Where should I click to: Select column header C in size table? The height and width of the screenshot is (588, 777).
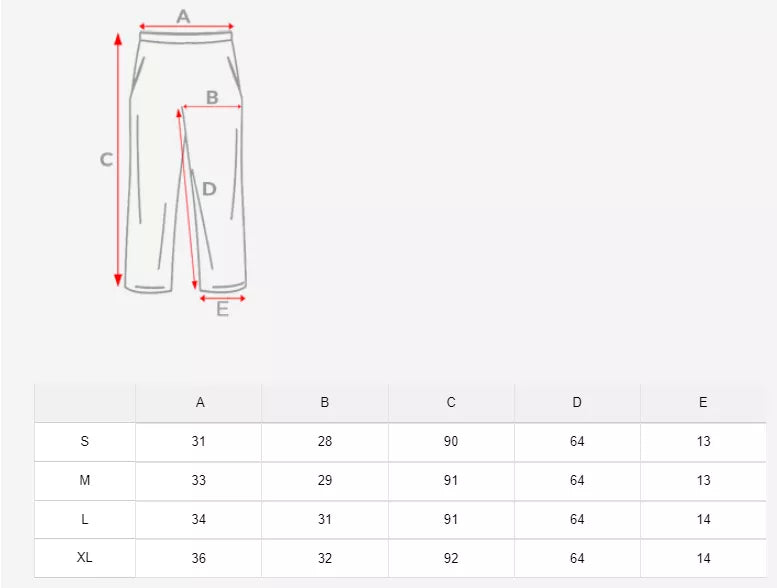coord(451,403)
